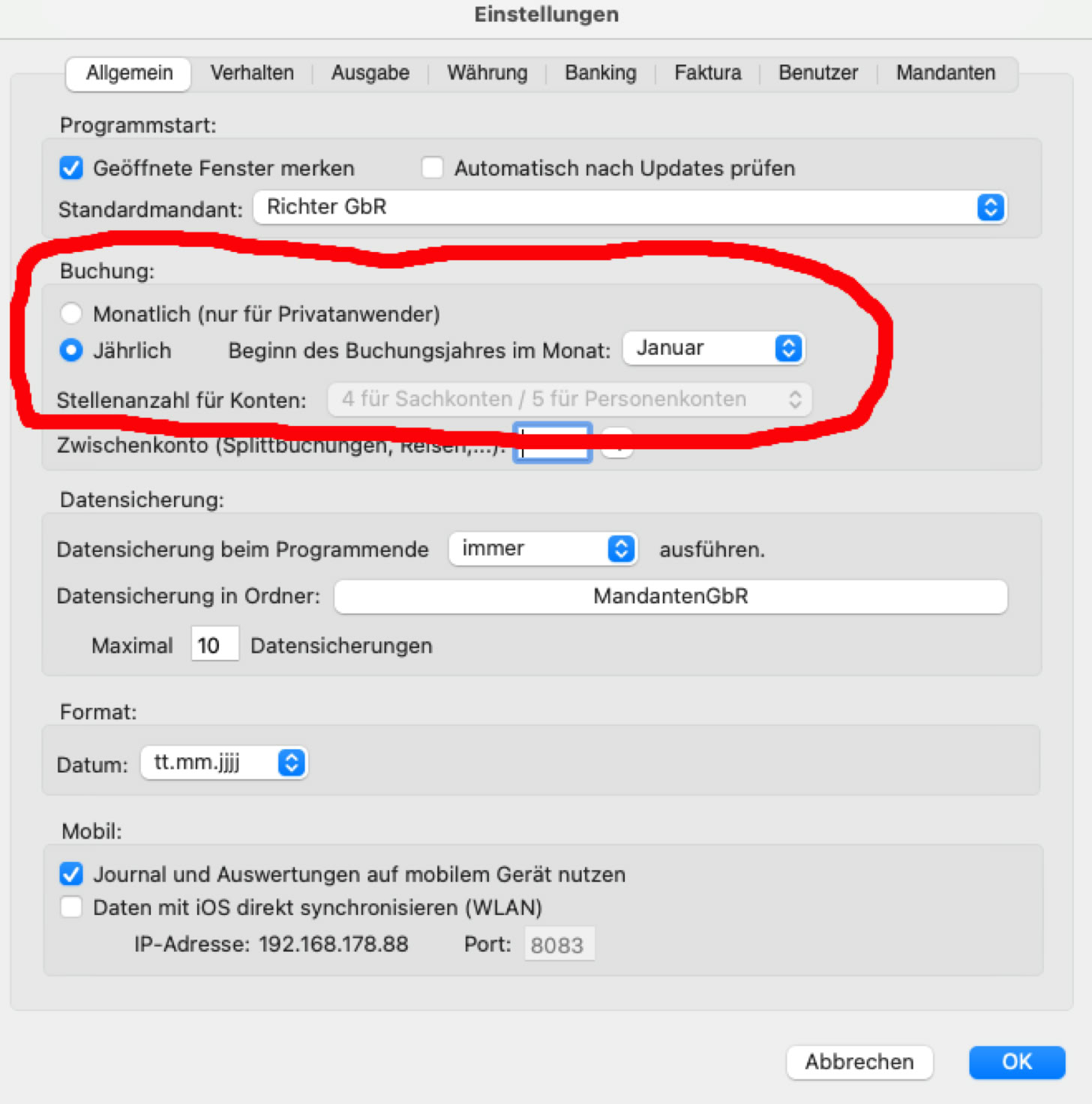The height and width of the screenshot is (1104, 1092).
Task: Enable Automatisch nach Updates prüfen
Action: pyautogui.click(x=432, y=168)
